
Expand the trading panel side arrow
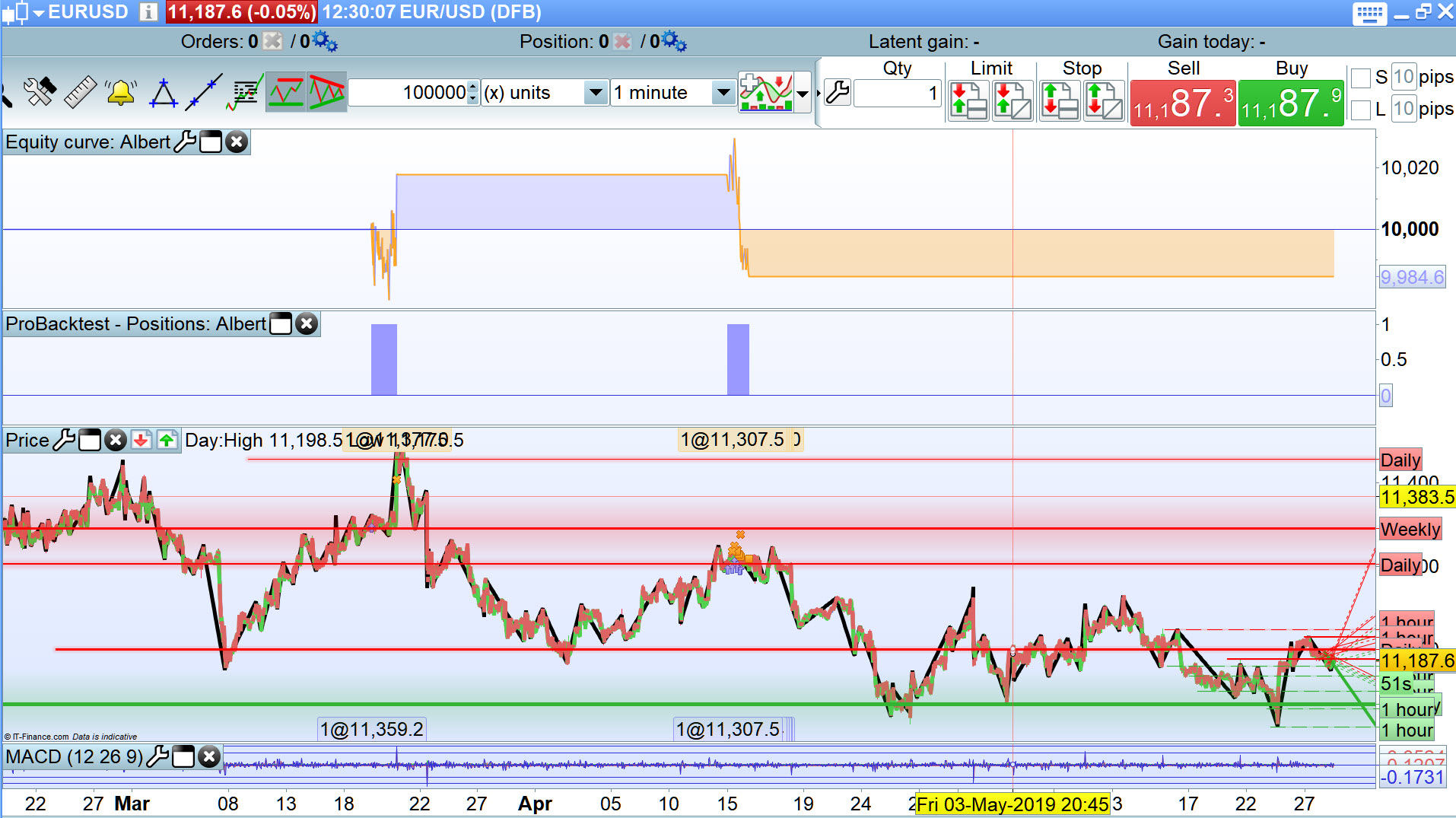819,93
